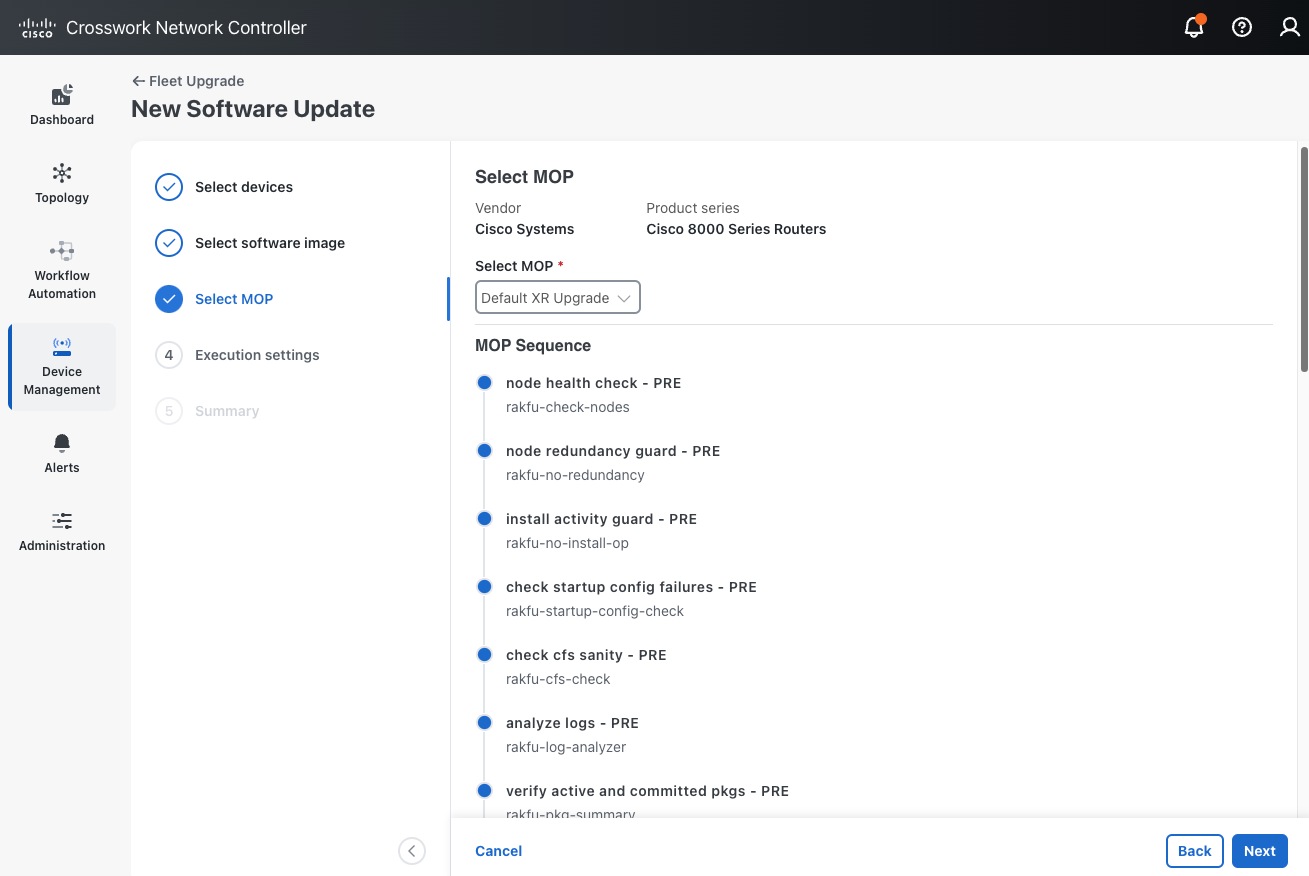Click the Next button

pos(1259,851)
